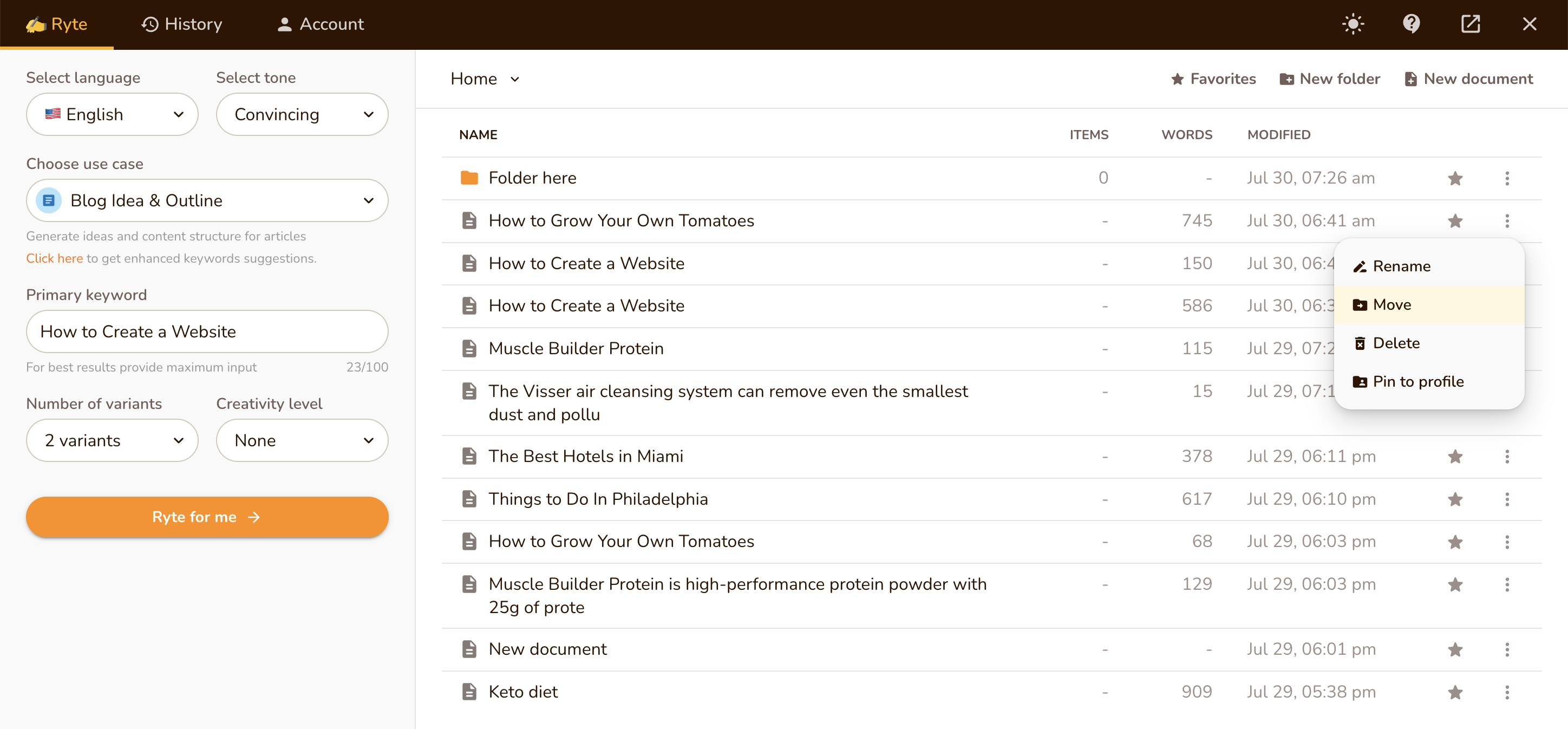Open three-dot menu for New document row
Image resolution: width=1568 pixels, height=729 pixels.
click(x=1506, y=650)
